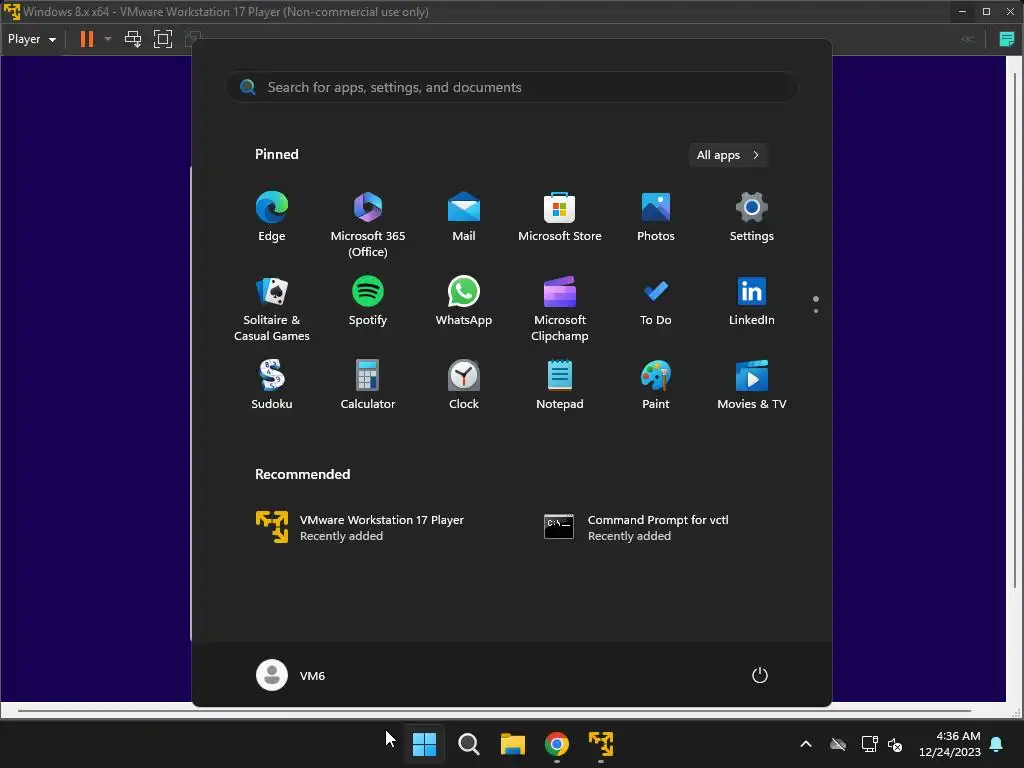
Task: Open VMware notes panel icon at right
Action: point(1006,39)
